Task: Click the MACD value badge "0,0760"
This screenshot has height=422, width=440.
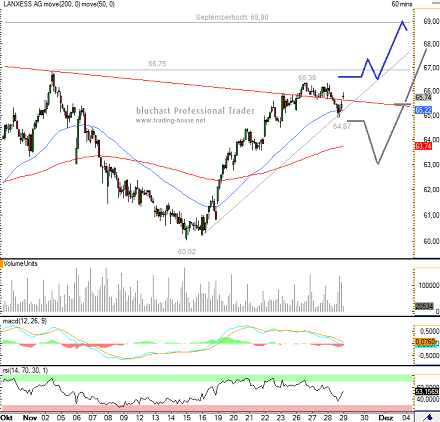Action: click(x=425, y=342)
